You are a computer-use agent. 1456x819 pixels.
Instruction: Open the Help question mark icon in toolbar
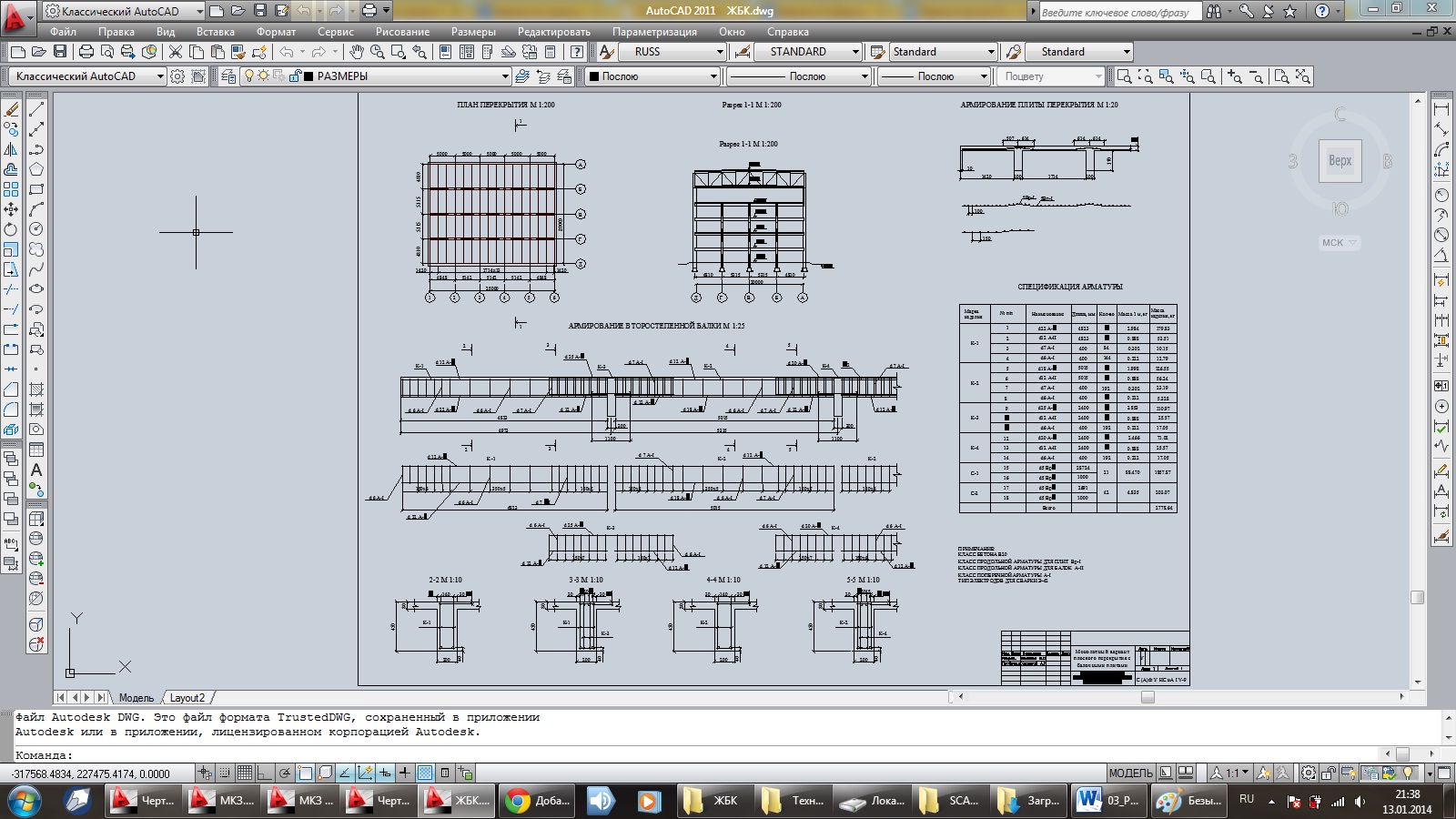click(x=575, y=52)
